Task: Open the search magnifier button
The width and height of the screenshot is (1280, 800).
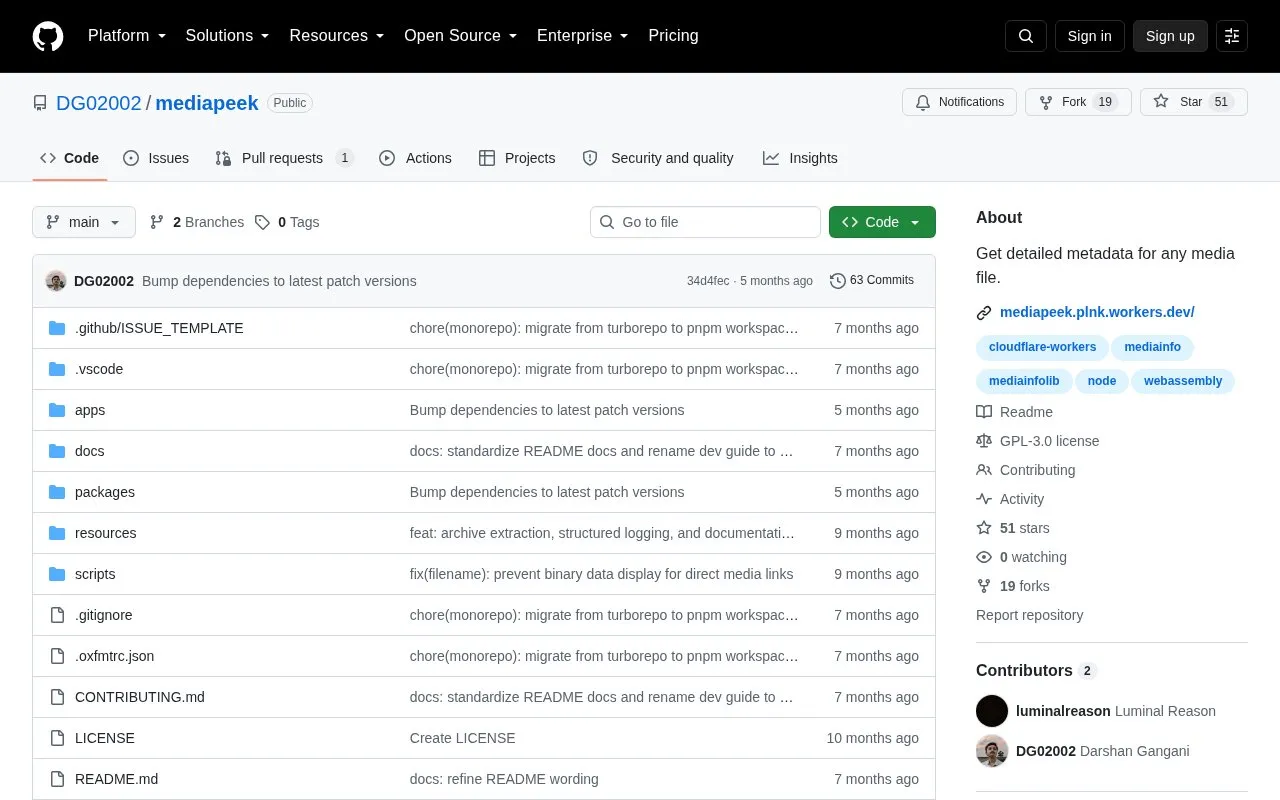Action: pyautogui.click(x=1026, y=36)
